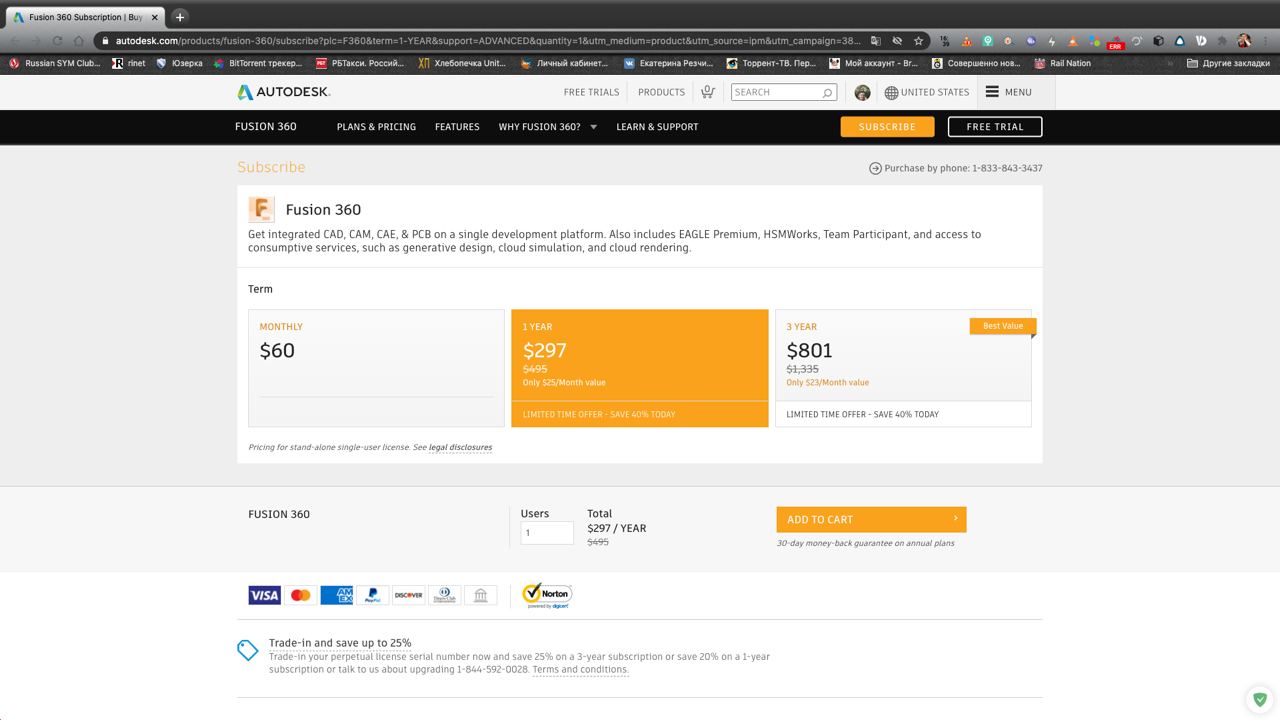The width and height of the screenshot is (1280, 720).
Task: Open the Юзерка bookmark
Action: (179, 63)
